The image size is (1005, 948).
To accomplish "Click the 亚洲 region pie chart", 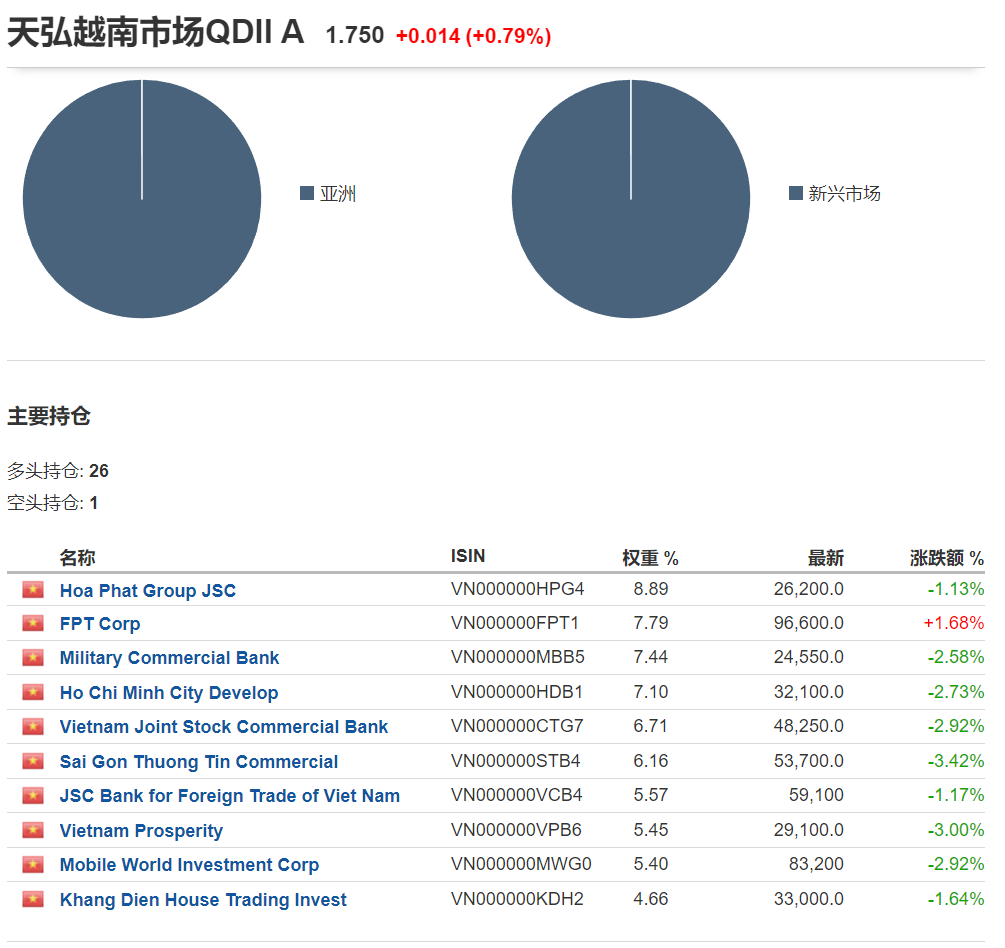I will [x=142, y=199].
